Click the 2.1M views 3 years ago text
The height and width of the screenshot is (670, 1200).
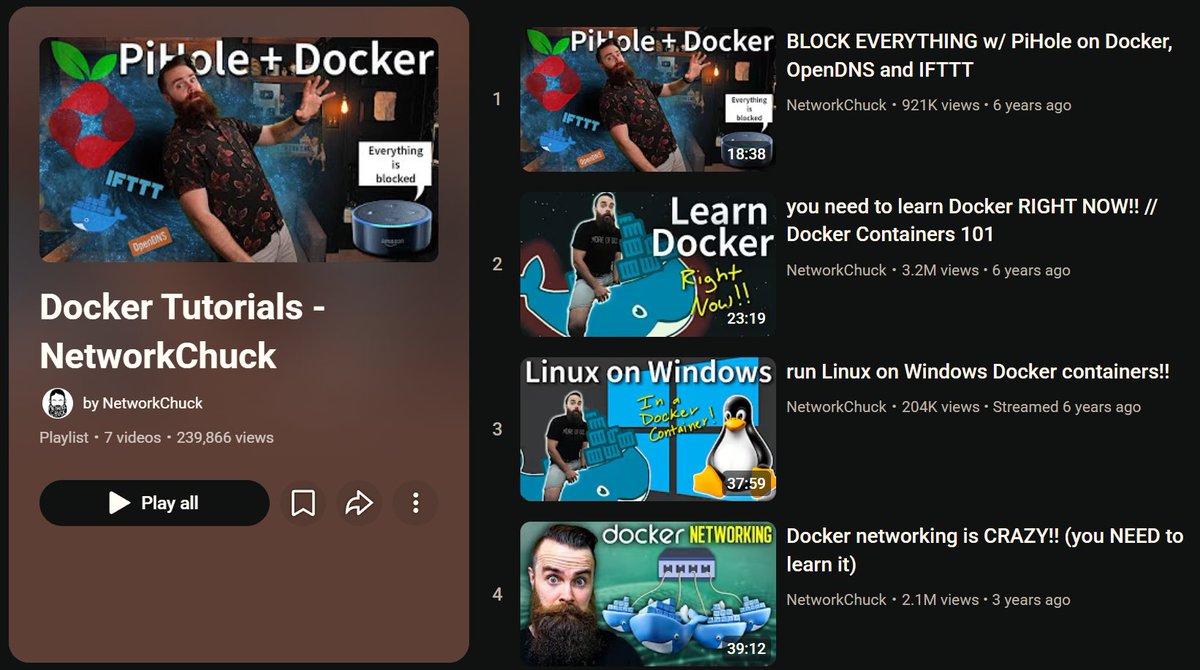coord(986,600)
